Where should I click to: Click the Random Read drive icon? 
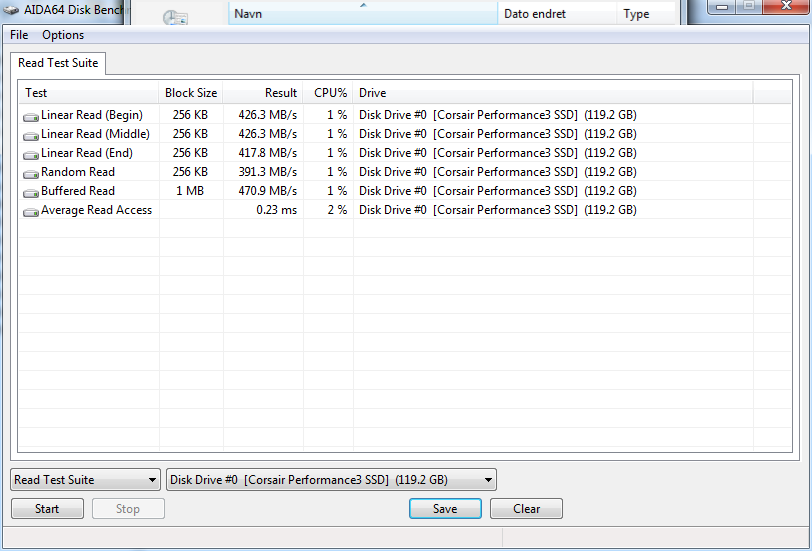(x=31, y=173)
